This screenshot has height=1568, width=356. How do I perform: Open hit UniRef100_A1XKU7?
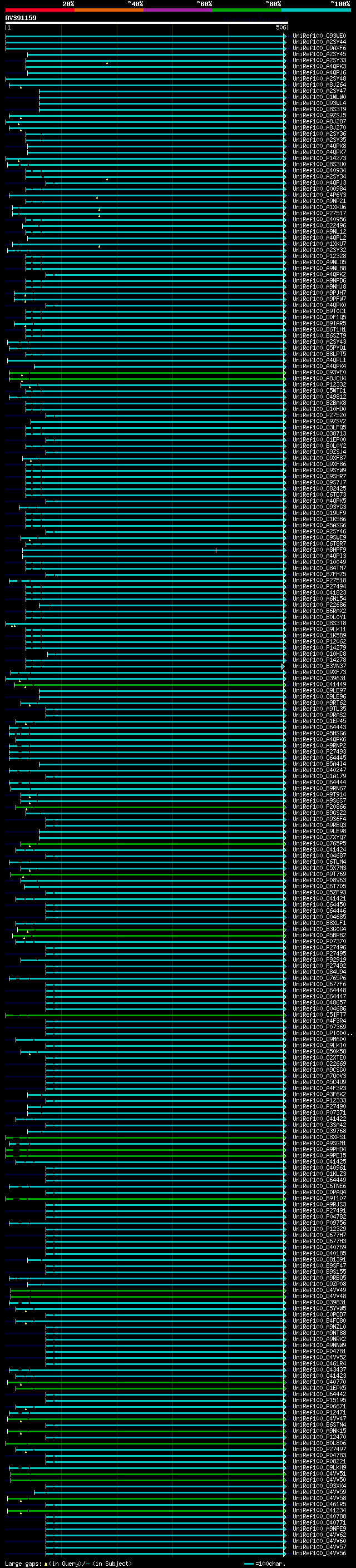point(319,244)
